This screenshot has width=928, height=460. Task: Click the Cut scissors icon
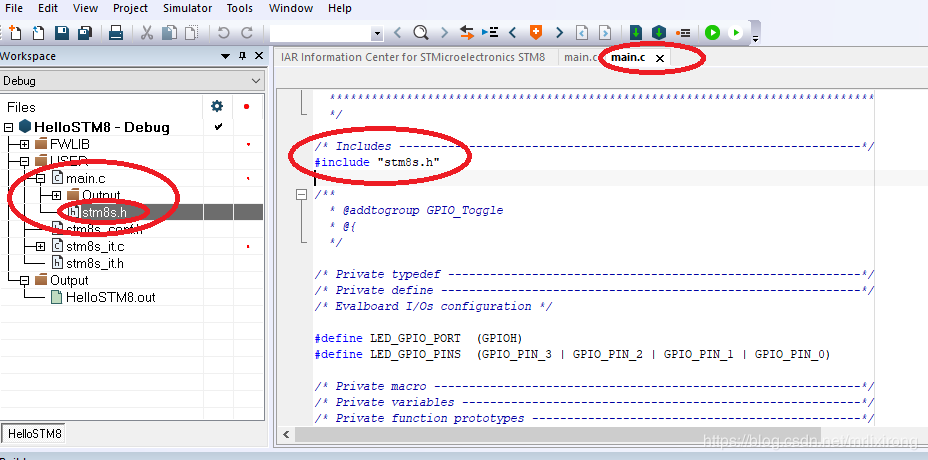146,33
